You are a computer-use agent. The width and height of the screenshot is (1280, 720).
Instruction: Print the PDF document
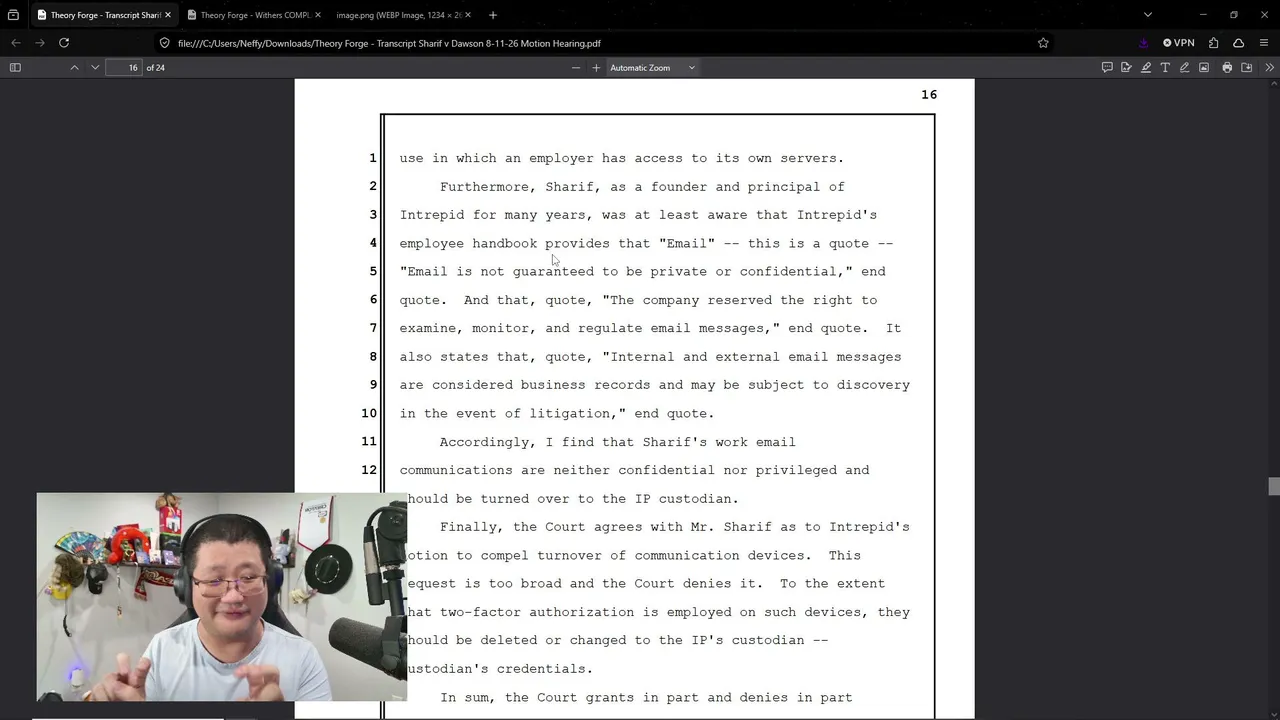pos(1227,67)
